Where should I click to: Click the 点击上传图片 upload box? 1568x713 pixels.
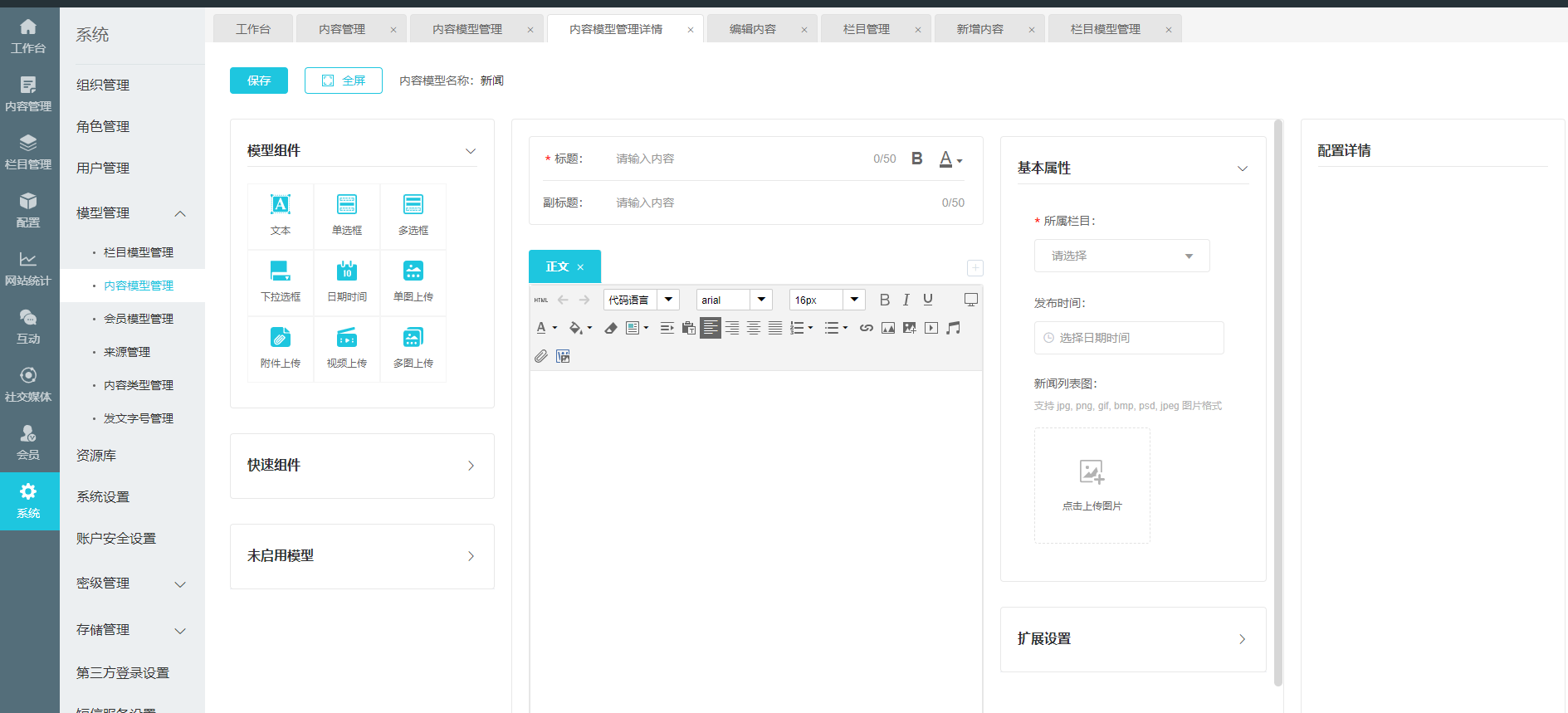(1092, 485)
